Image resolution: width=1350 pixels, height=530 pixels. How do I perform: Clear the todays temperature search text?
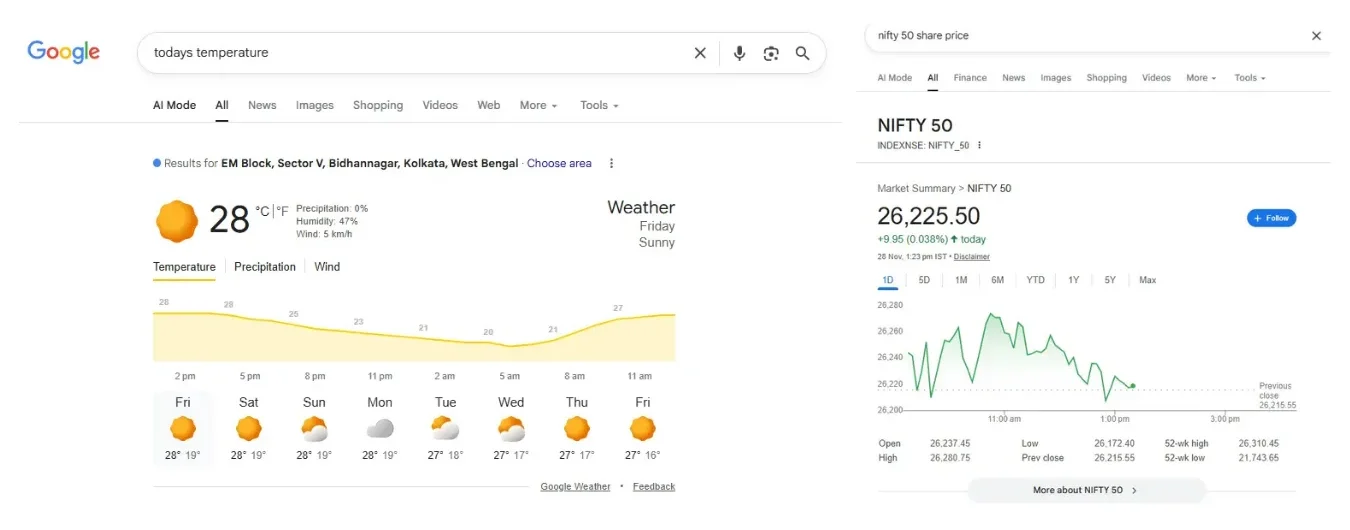coord(700,53)
